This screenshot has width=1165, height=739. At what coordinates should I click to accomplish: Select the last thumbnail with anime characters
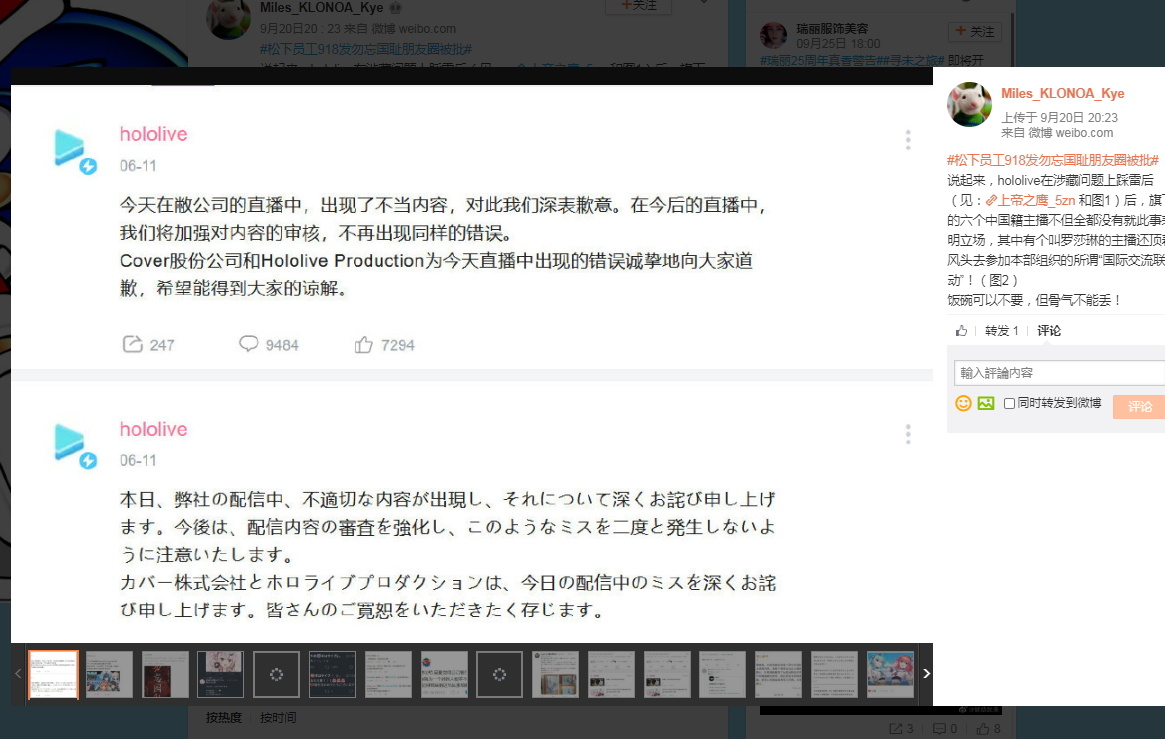890,674
